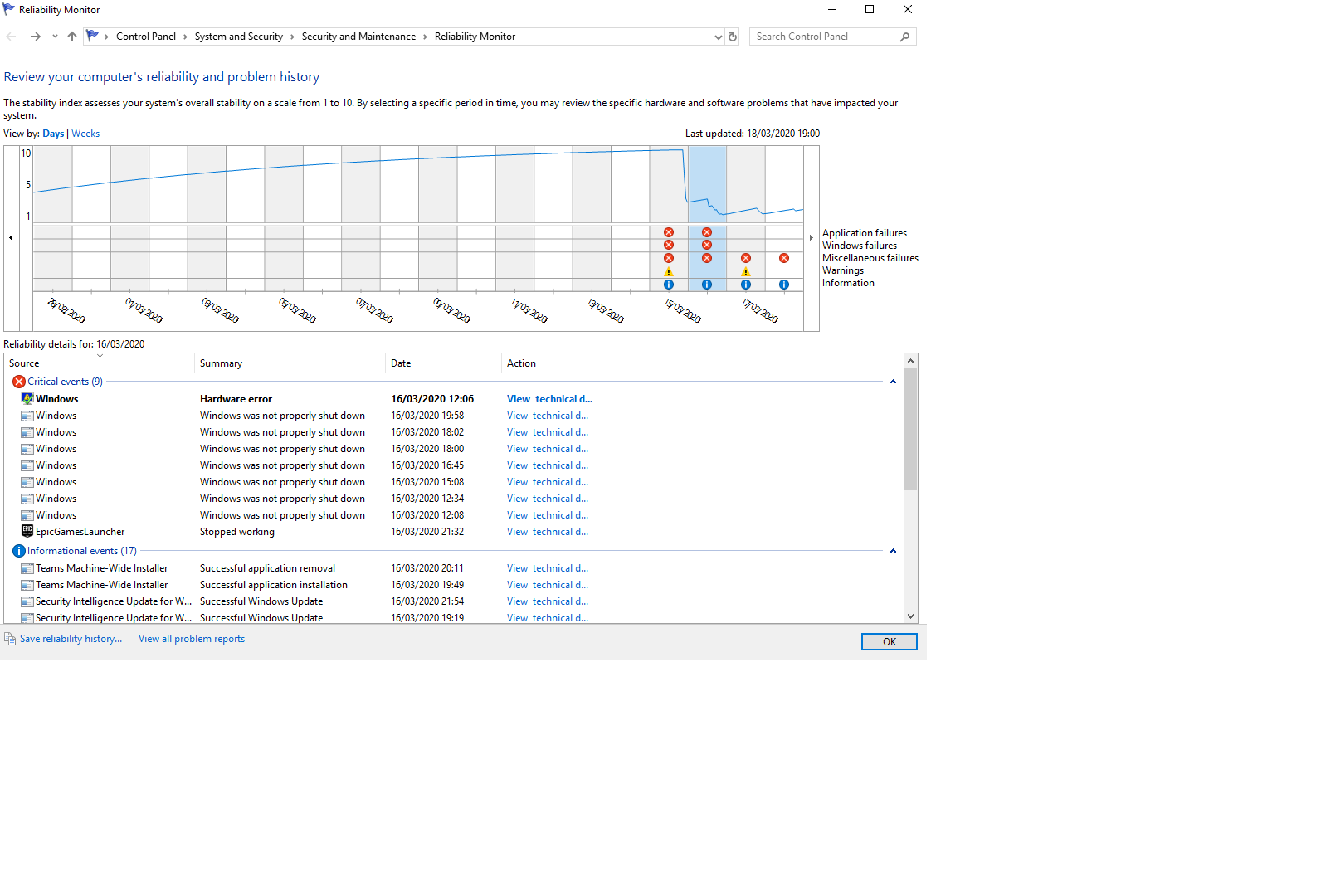Click the miscellaneous failure icon for 17/03/2020
The image size is (1321, 896).
(x=746, y=258)
